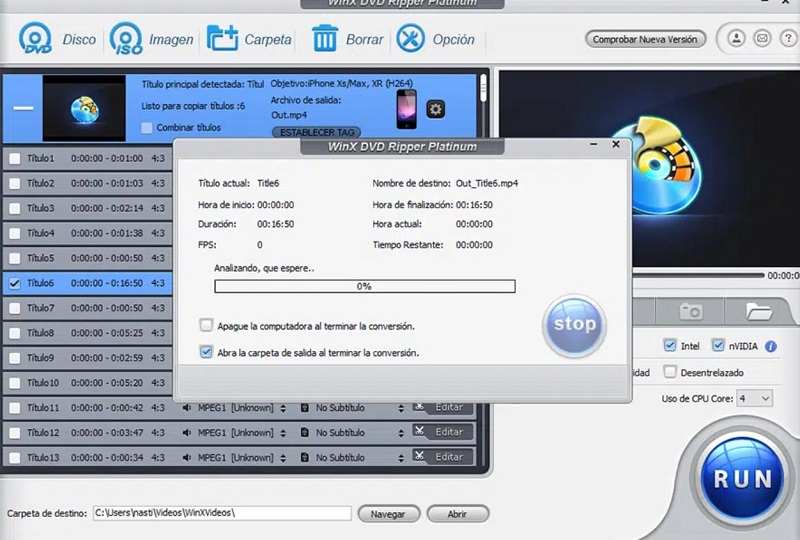This screenshot has height=540, width=800.
Task: Click the scissors edit icon for Título12
Action: (419, 431)
